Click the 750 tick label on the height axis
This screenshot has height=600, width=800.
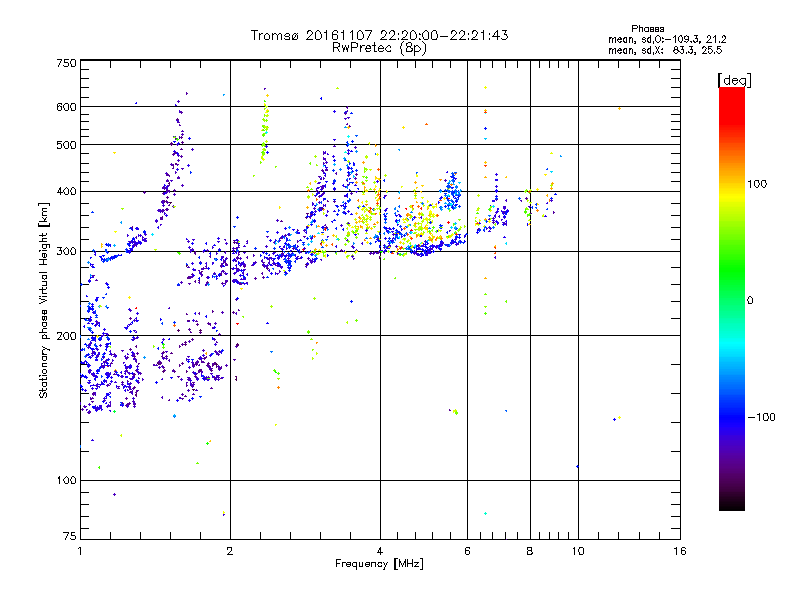point(66,63)
